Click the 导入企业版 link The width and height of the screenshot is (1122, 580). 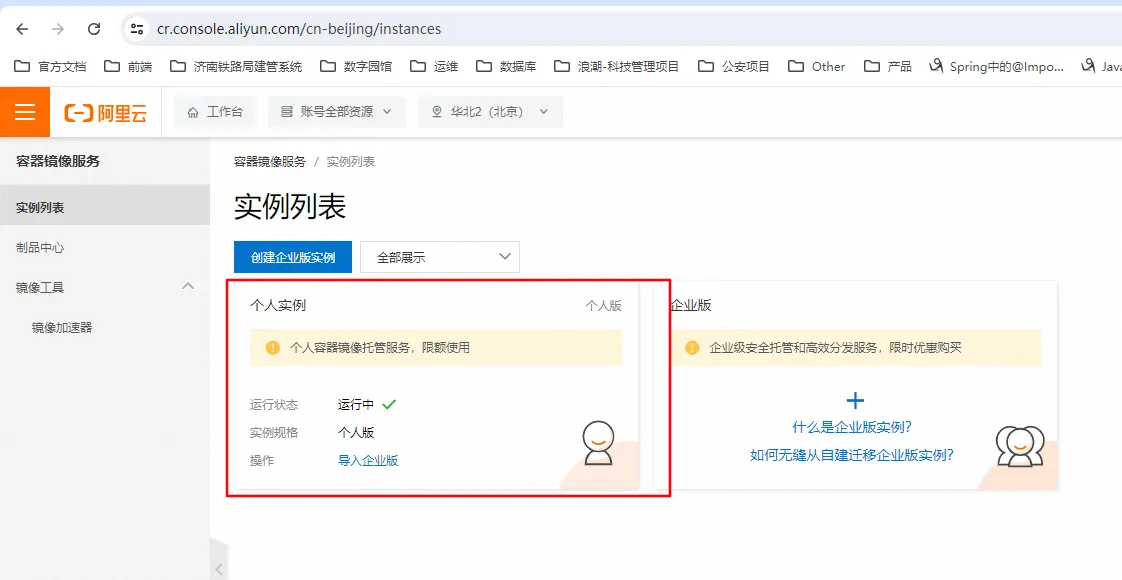pyautogui.click(x=368, y=461)
